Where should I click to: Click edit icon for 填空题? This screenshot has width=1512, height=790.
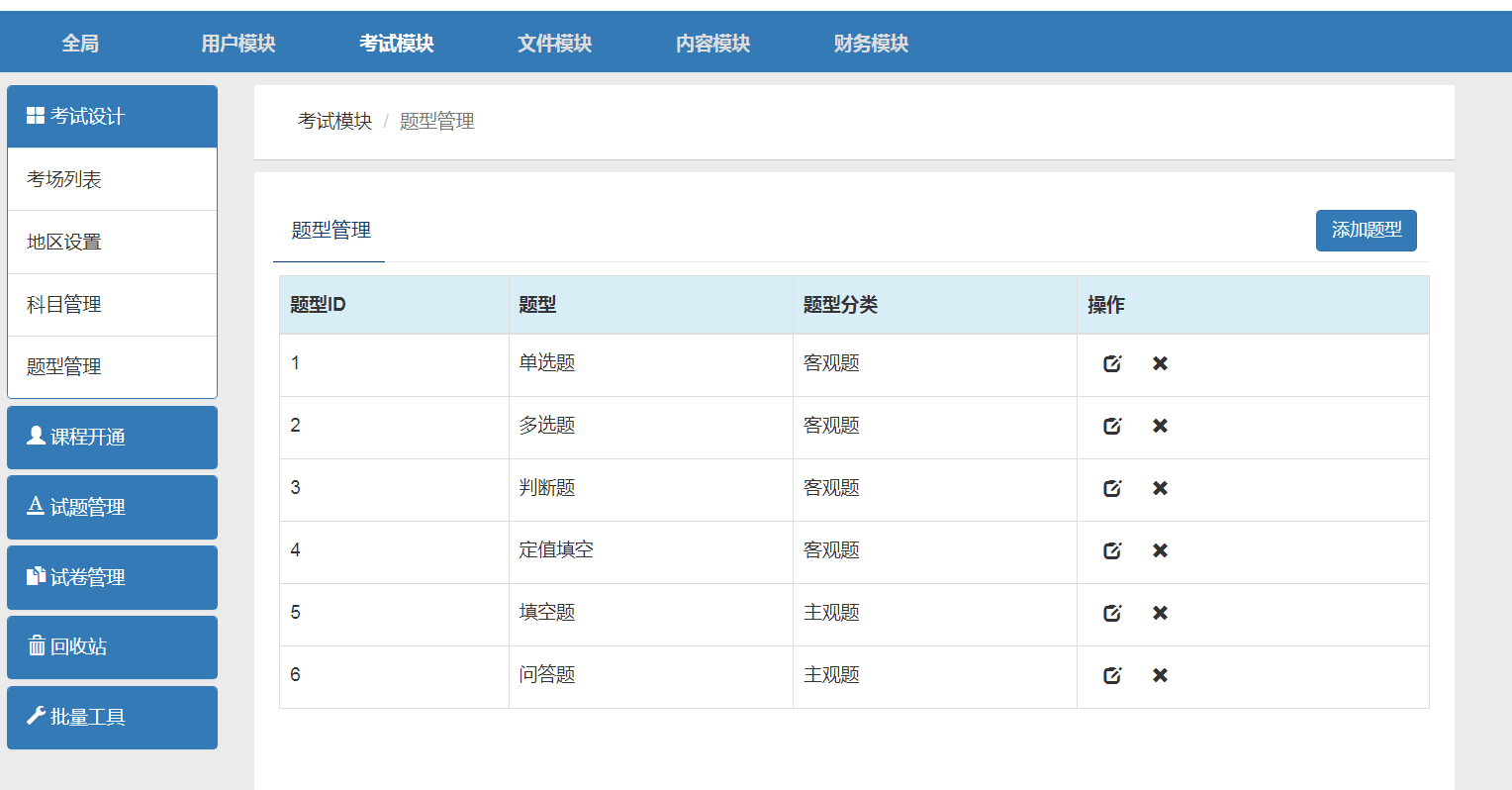(x=1112, y=613)
